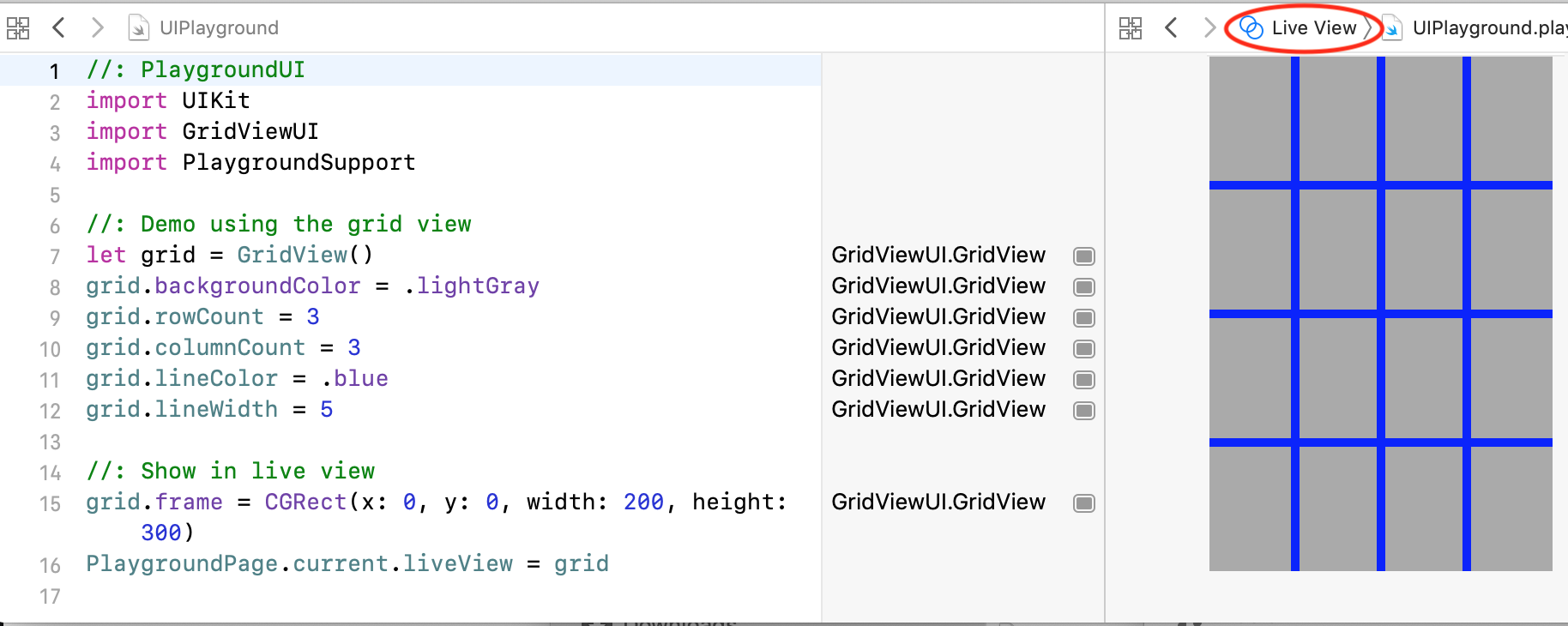Open related items menu in assistant pane
Image resolution: width=1568 pixels, height=626 pixels.
(1131, 28)
